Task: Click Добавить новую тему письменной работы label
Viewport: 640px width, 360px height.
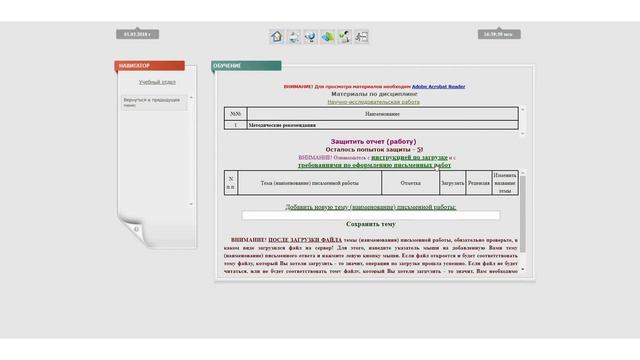Action: coord(371,207)
